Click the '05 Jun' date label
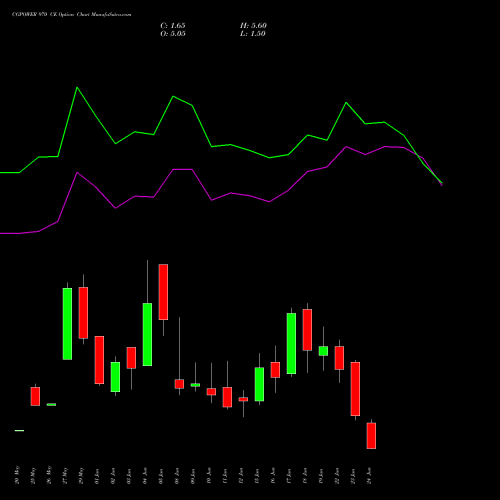The image size is (500, 500). tap(161, 476)
